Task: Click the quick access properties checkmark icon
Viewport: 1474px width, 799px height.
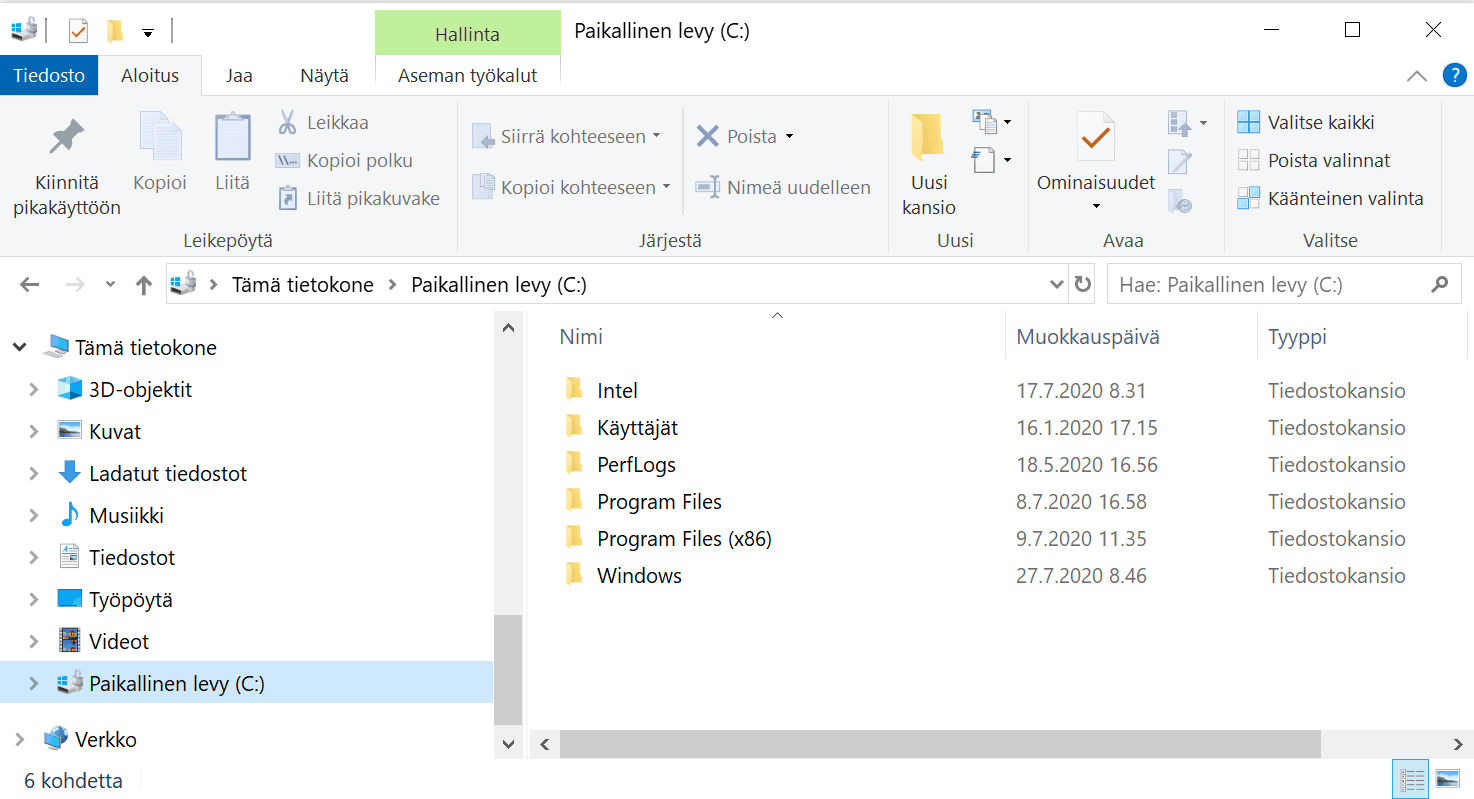Action: pos(78,32)
